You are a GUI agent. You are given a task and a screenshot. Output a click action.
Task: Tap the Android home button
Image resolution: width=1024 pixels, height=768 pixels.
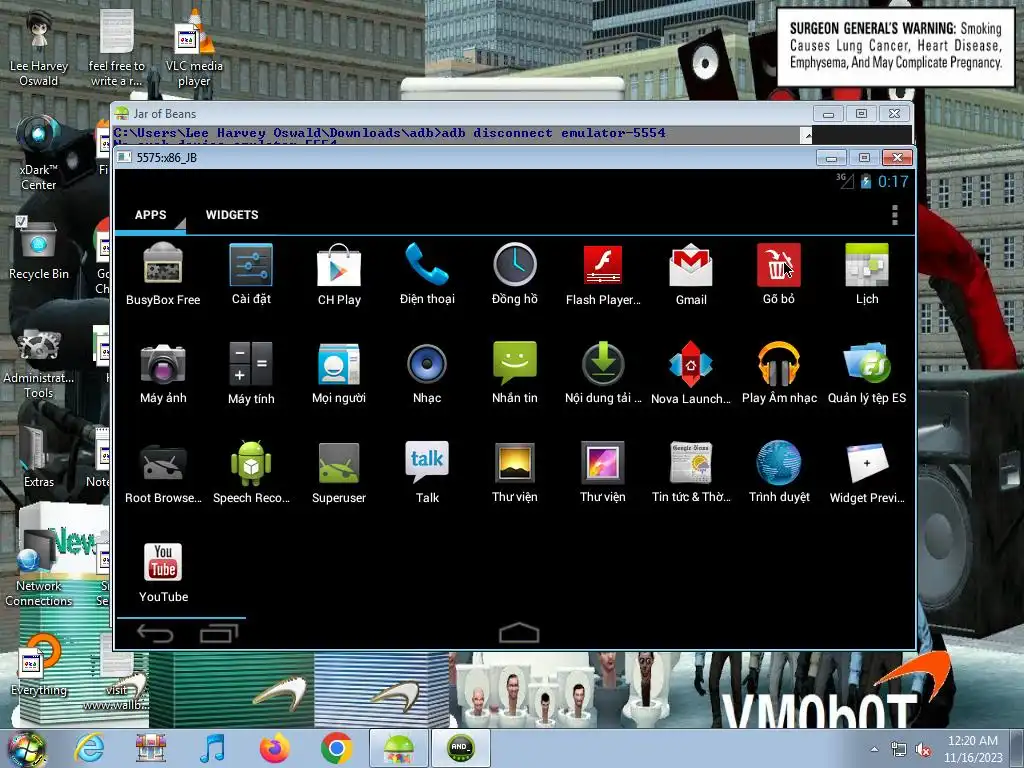tap(519, 633)
